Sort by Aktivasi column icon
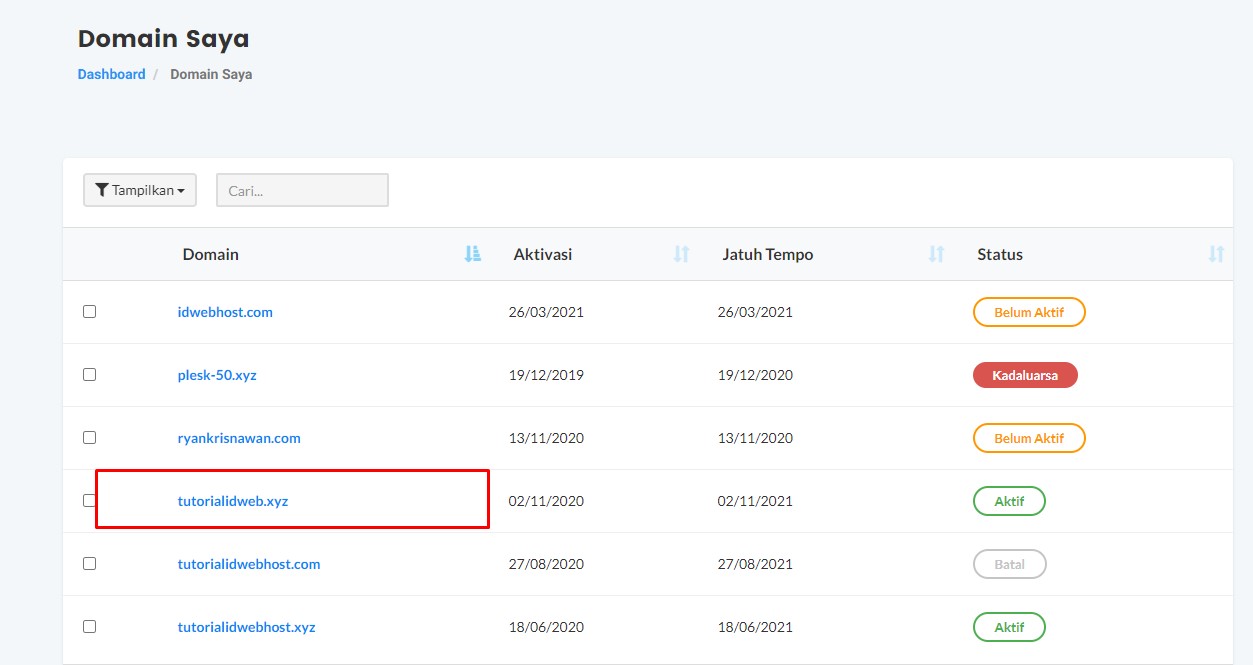Viewport: 1253px width, 665px height. (x=682, y=254)
